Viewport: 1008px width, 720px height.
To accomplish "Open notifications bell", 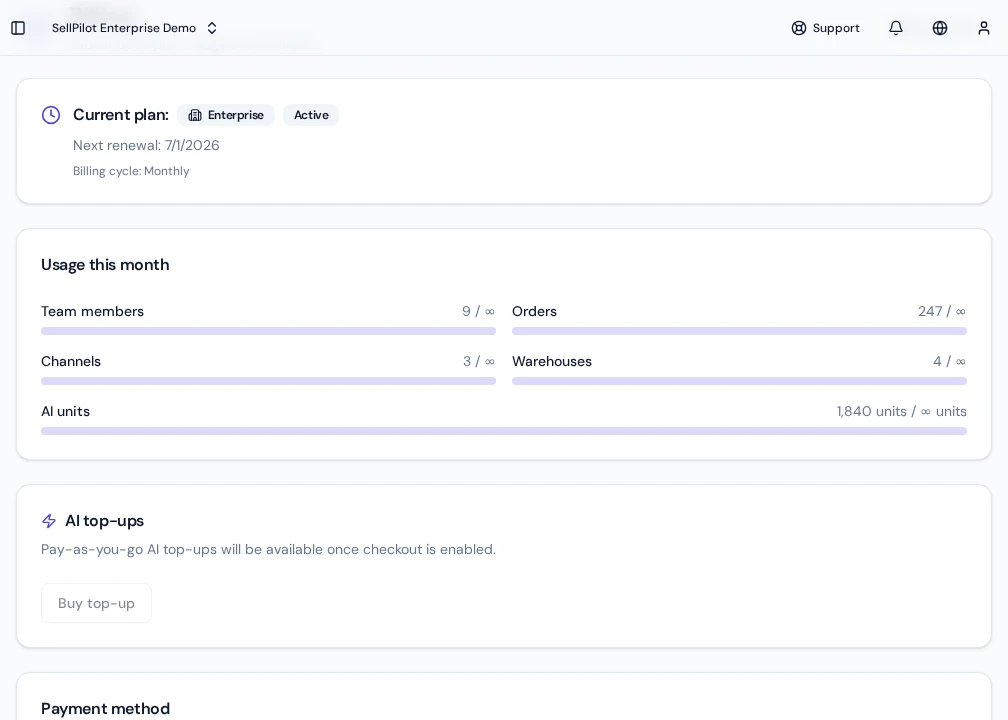I will click(x=896, y=28).
